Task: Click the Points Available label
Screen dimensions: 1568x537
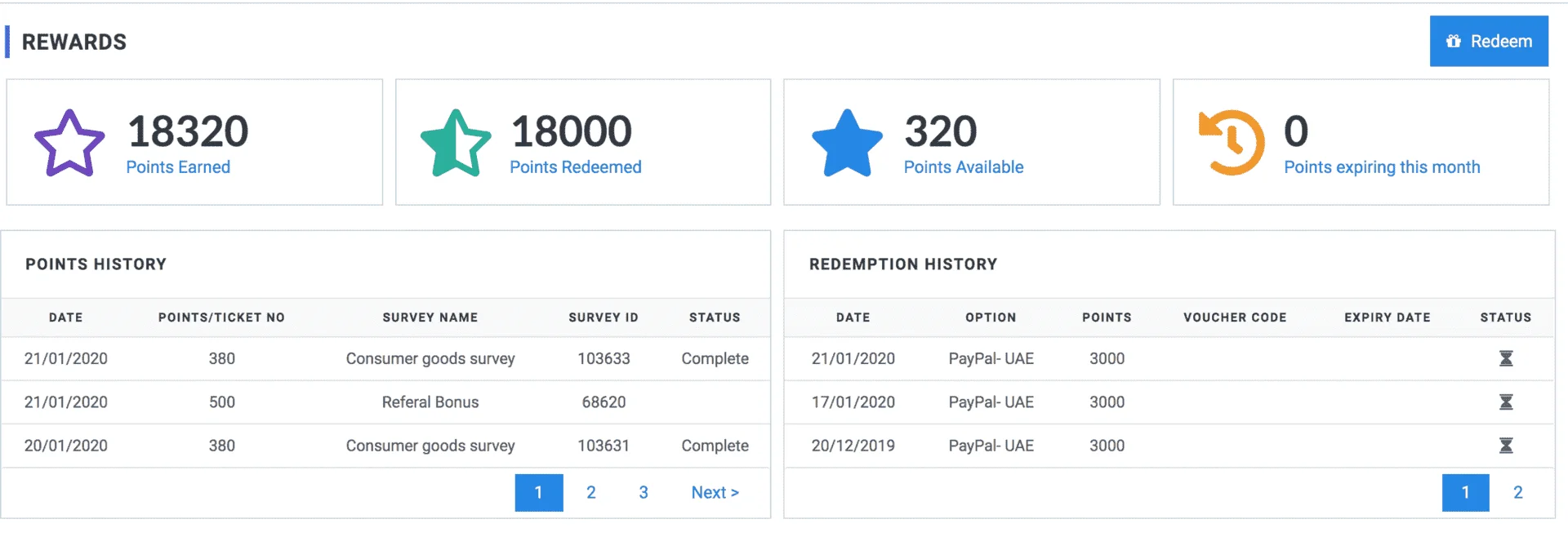Action: pos(964,167)
